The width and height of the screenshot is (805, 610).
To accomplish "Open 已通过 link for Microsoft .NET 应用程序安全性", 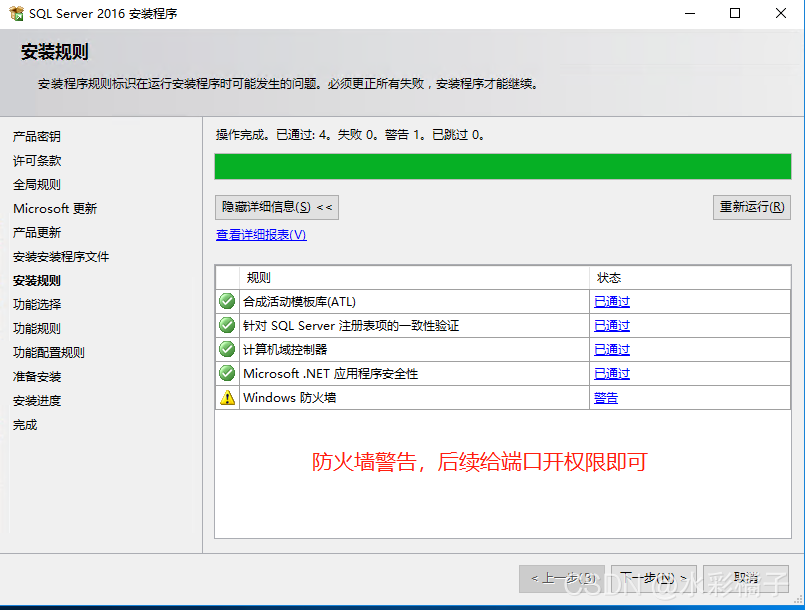I will [x=611, y=374].
